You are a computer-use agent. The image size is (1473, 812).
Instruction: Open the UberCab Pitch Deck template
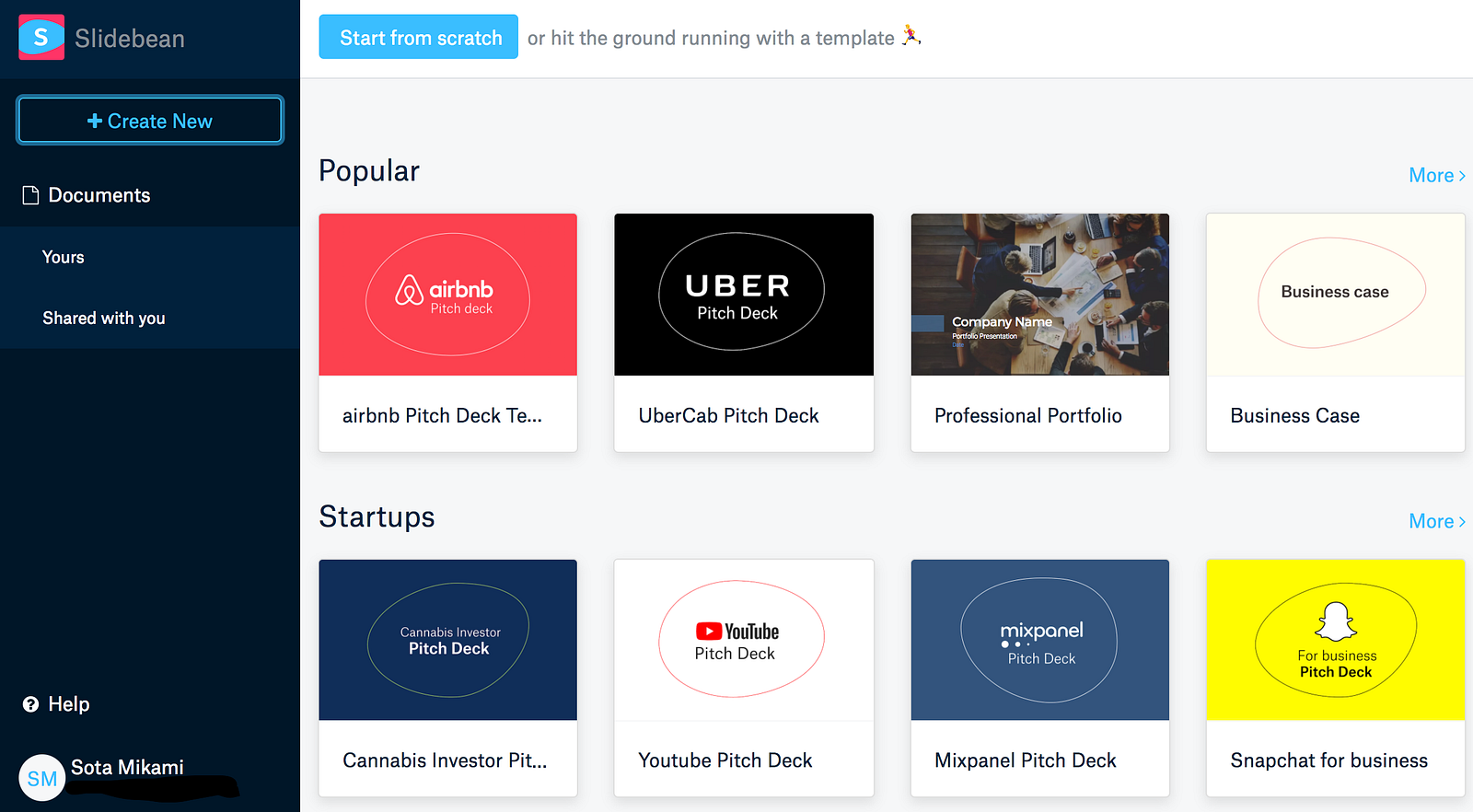click(x=744, y=332)
